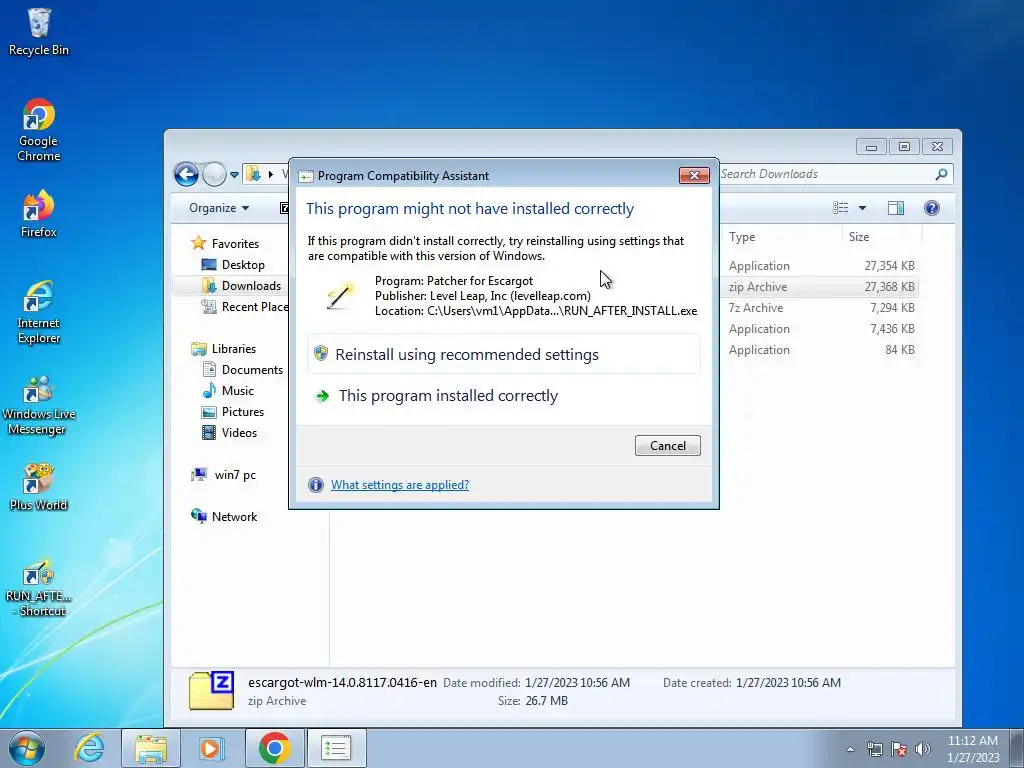Open the Windows Live Messenger desktop shortcut

click(x=39, y=404)
